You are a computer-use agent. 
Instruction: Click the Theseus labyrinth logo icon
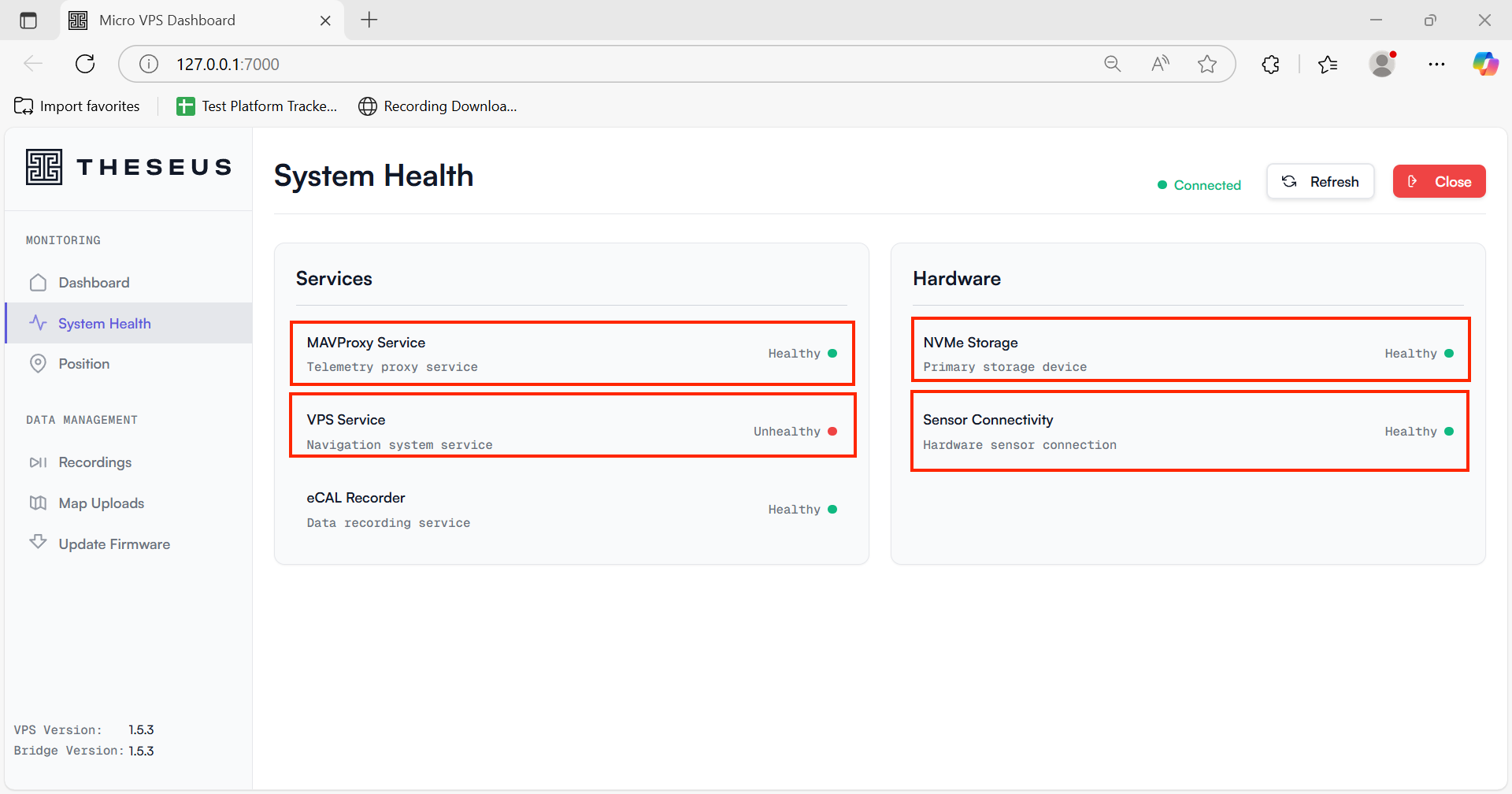[43, 167]
